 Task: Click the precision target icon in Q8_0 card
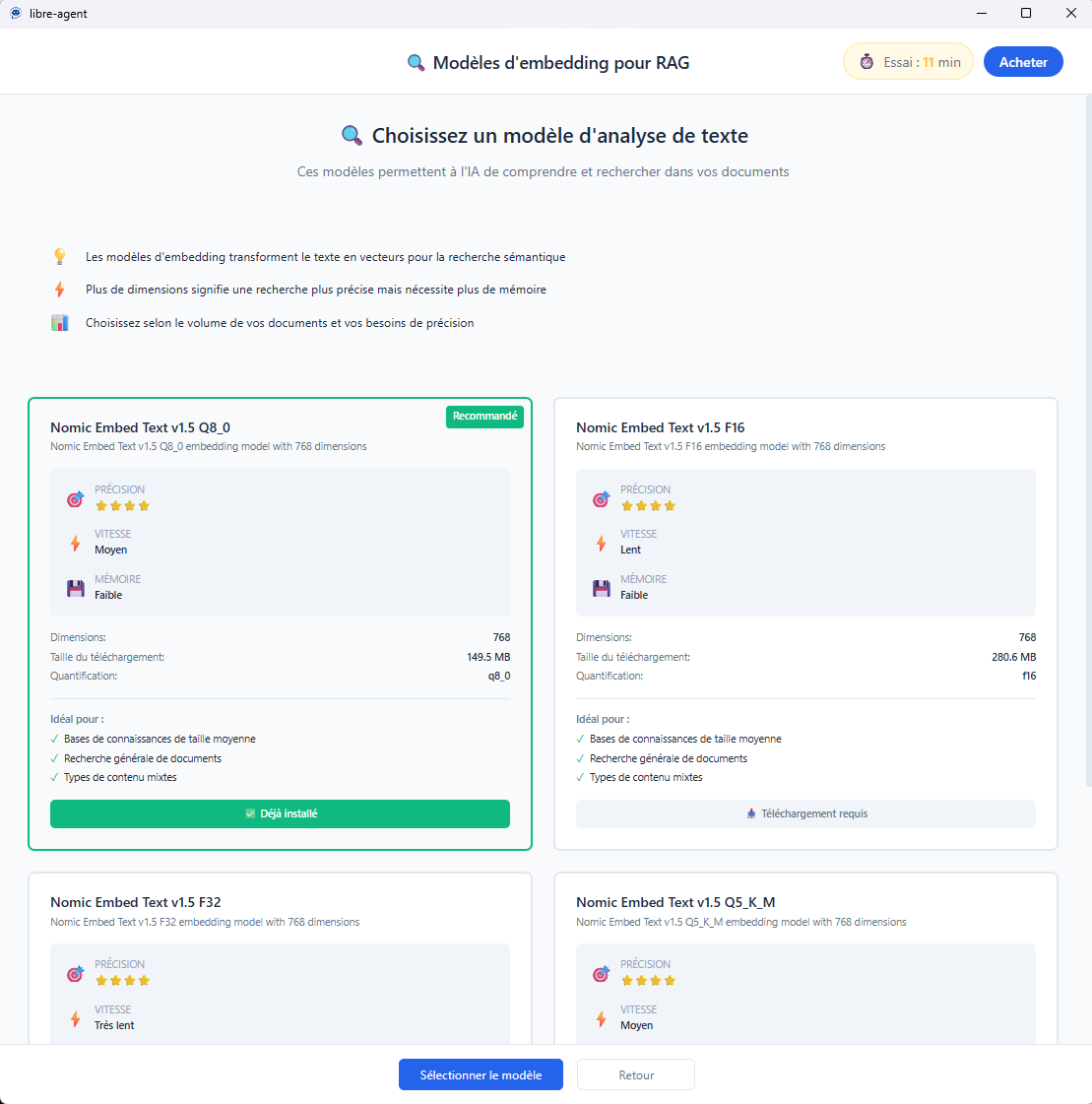(x=76, y=499)
